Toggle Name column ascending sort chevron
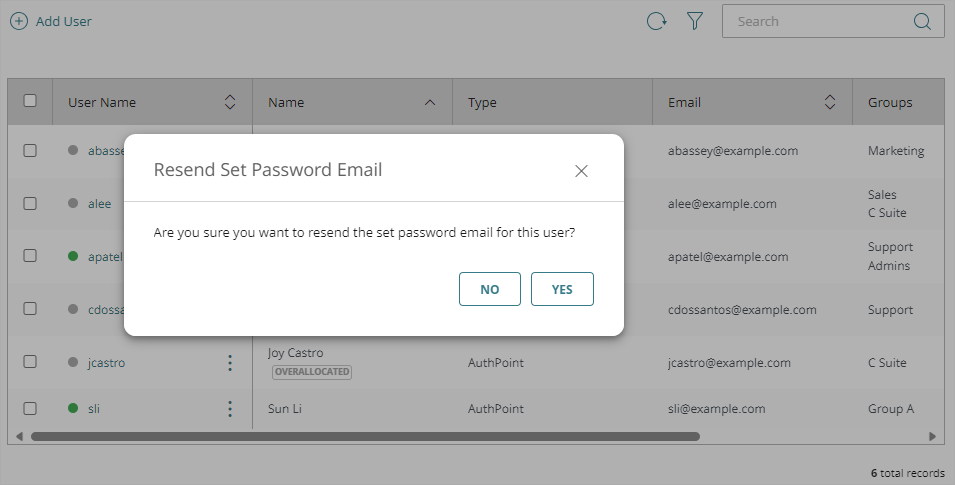This screenshot has width=955, height=485. pyautogui.click(x=430, y=102)
